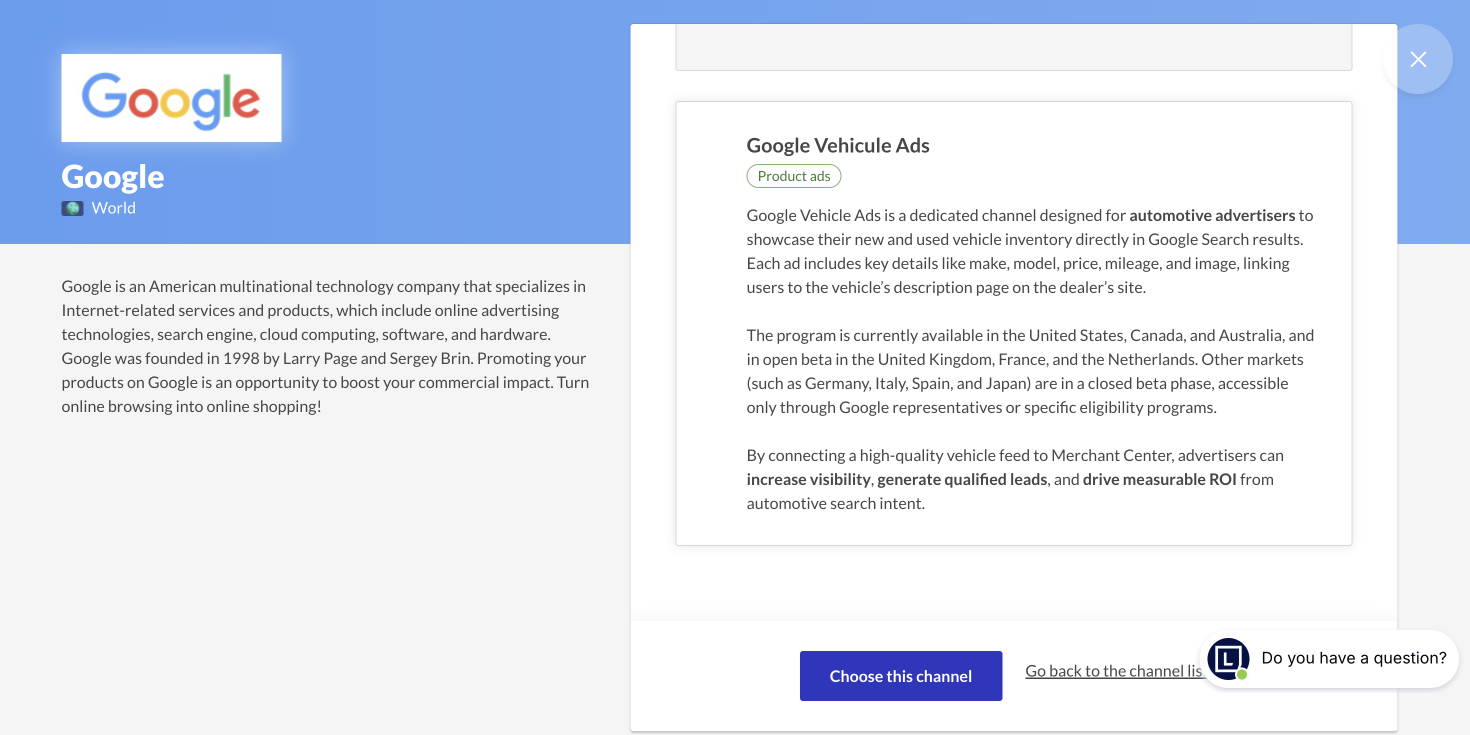Click the bold 'generate qualified leads' text
Viewport: 1470px width, 735px height.
[961, 479]
